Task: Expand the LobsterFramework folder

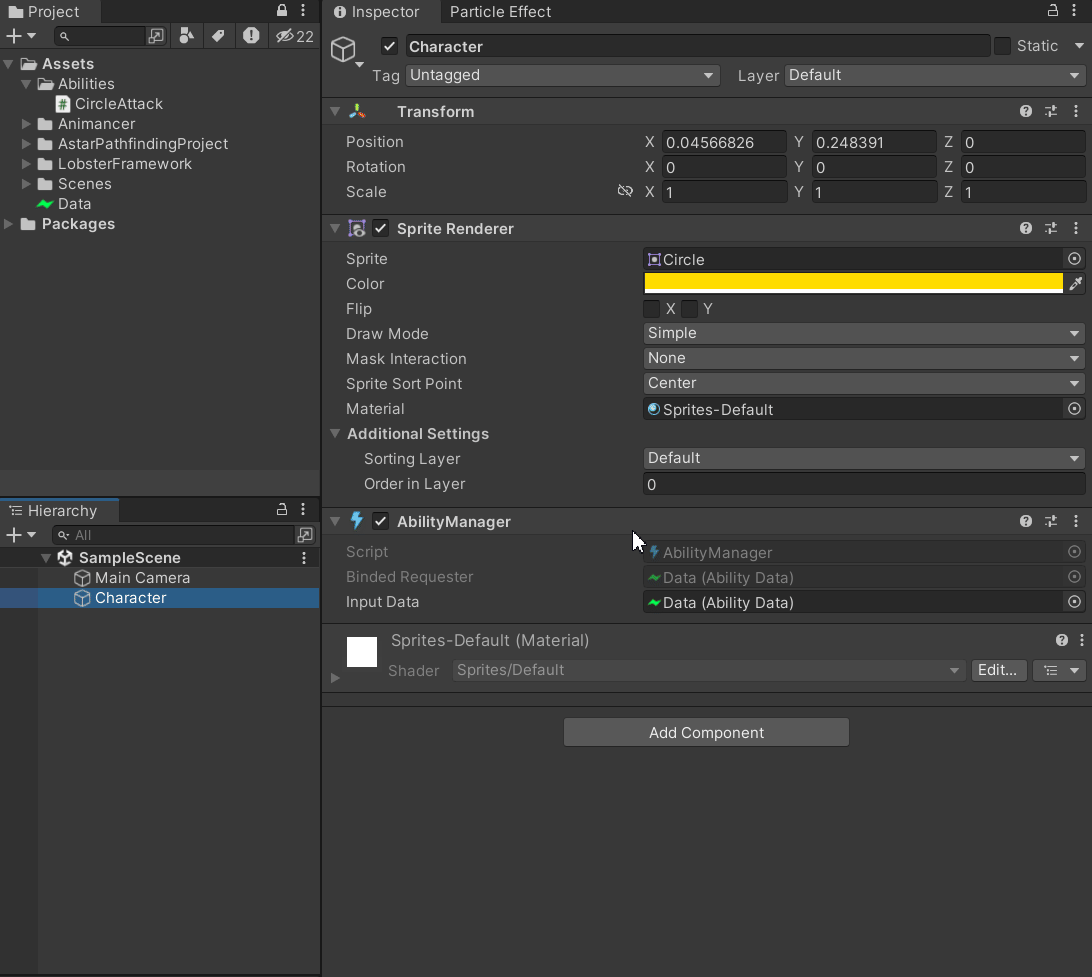Action: tap(26, 164)
